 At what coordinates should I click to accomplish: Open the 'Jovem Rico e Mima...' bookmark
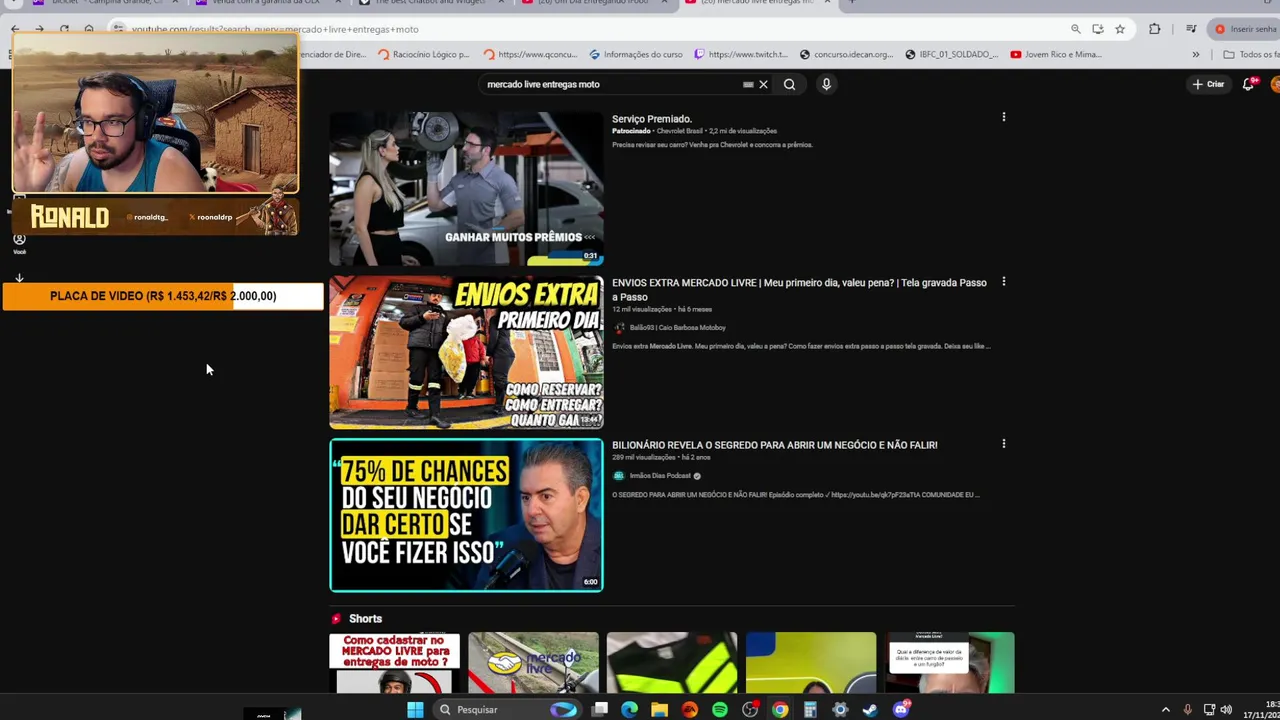pos(1056,54)
